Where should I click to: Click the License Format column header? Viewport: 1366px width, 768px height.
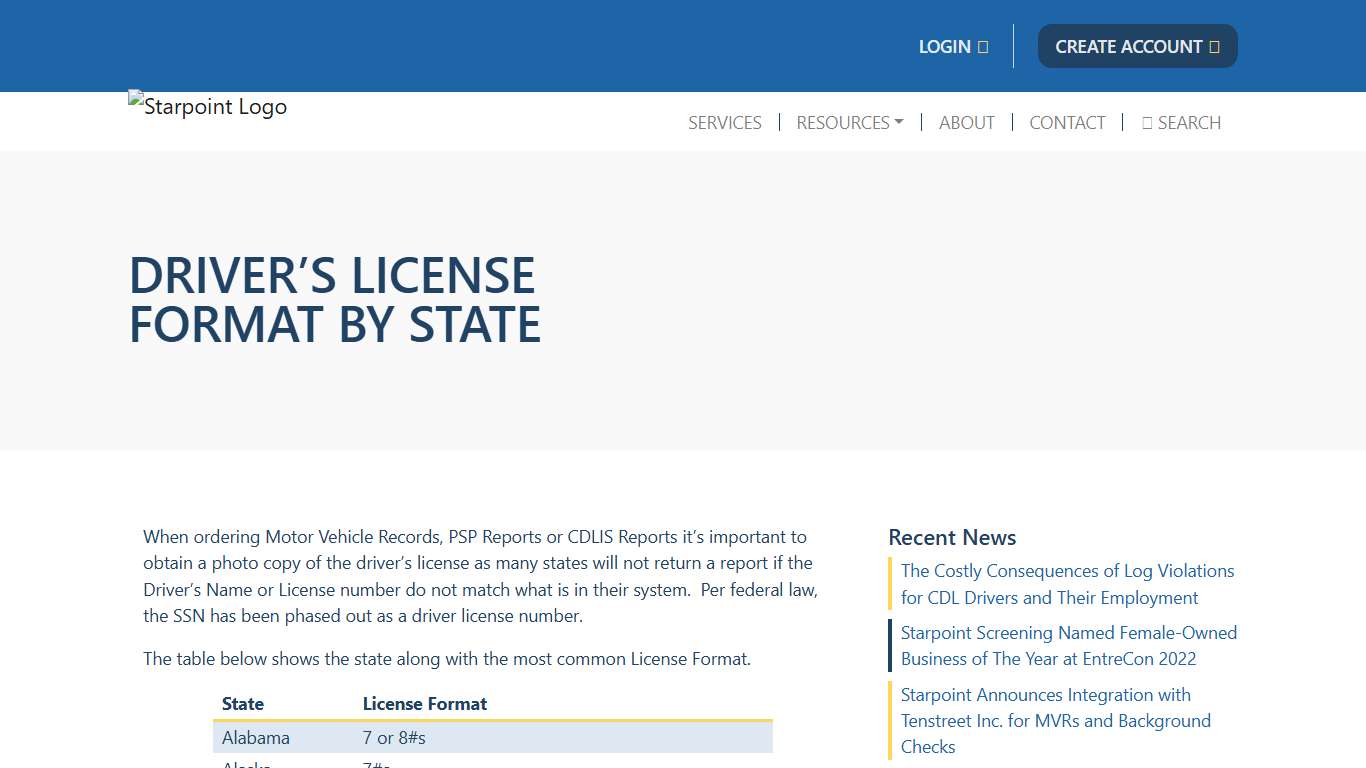click(x=424, y=703)
